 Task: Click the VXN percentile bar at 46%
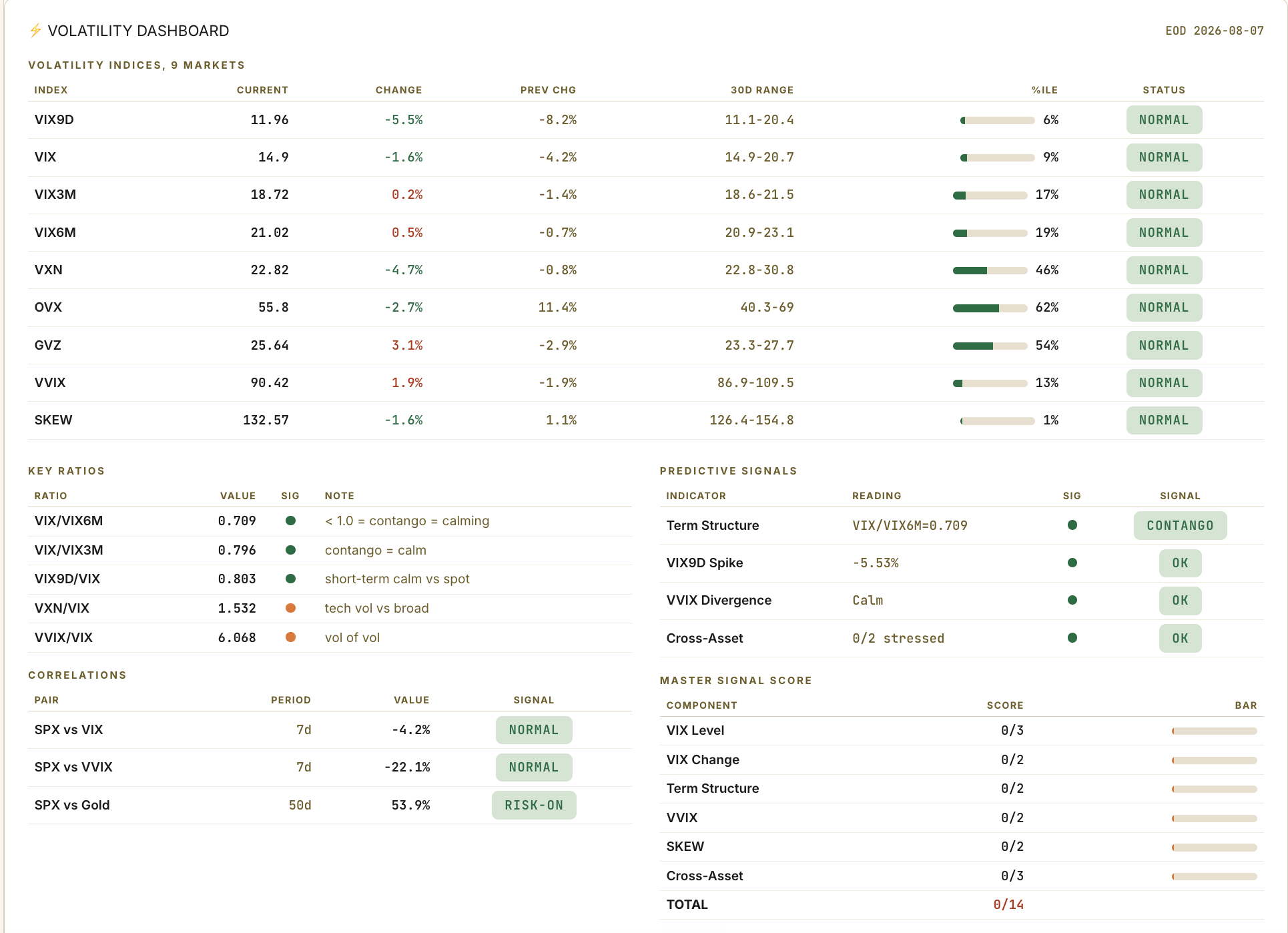click(990, 270)
